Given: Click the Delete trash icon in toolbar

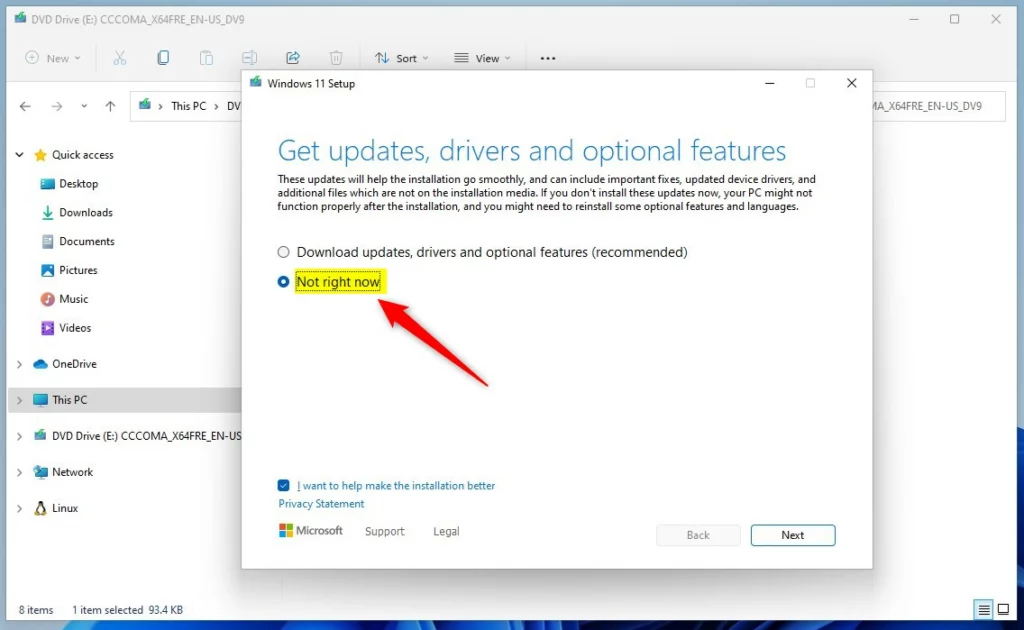Looking at the screenshot, I should (x=337, y=58).
